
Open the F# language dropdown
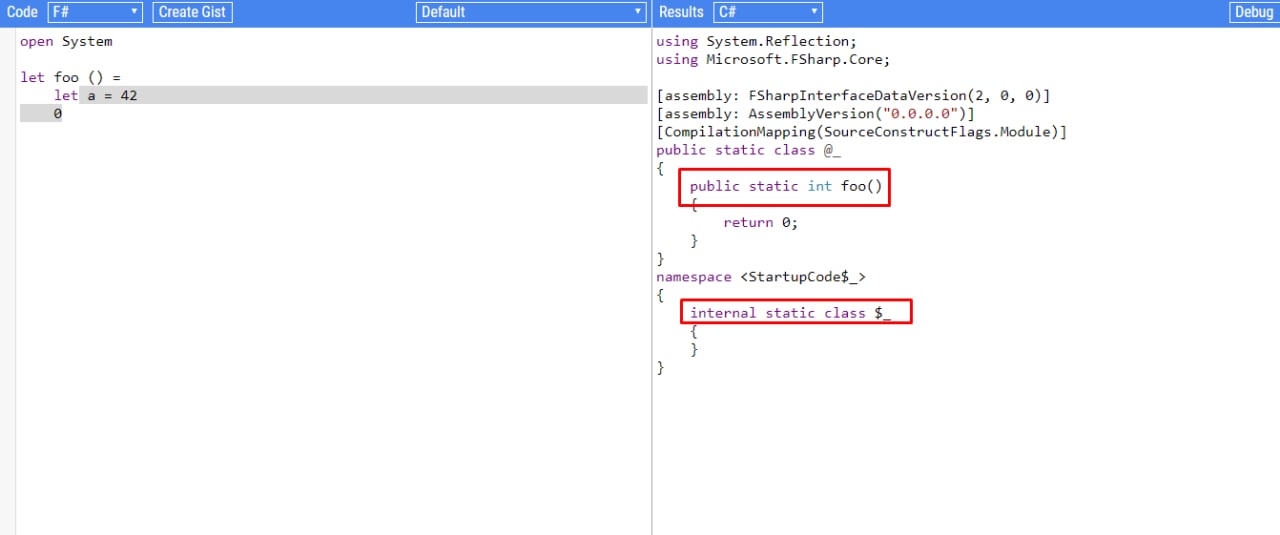click(x=95, y=12)
